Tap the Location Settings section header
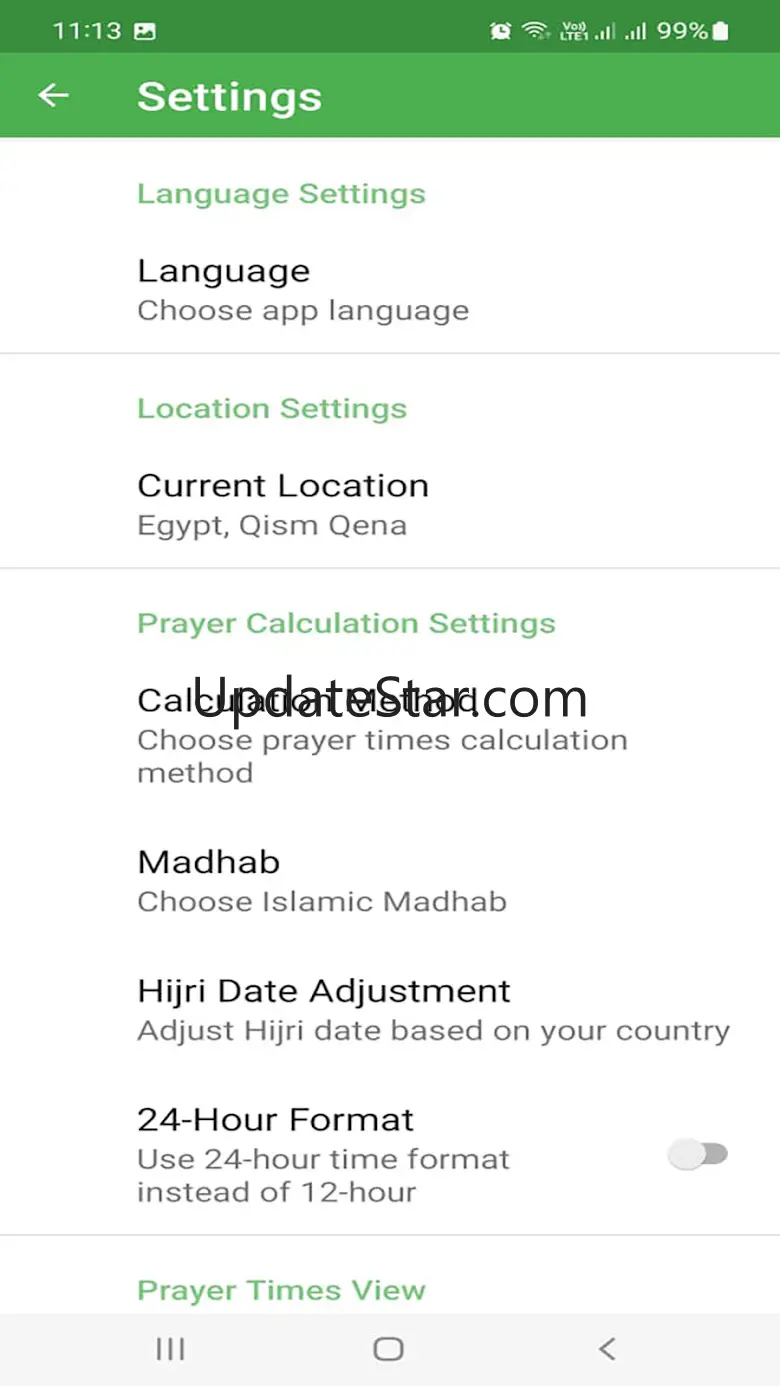780x1386 pixels. click(x=272, y=408)
